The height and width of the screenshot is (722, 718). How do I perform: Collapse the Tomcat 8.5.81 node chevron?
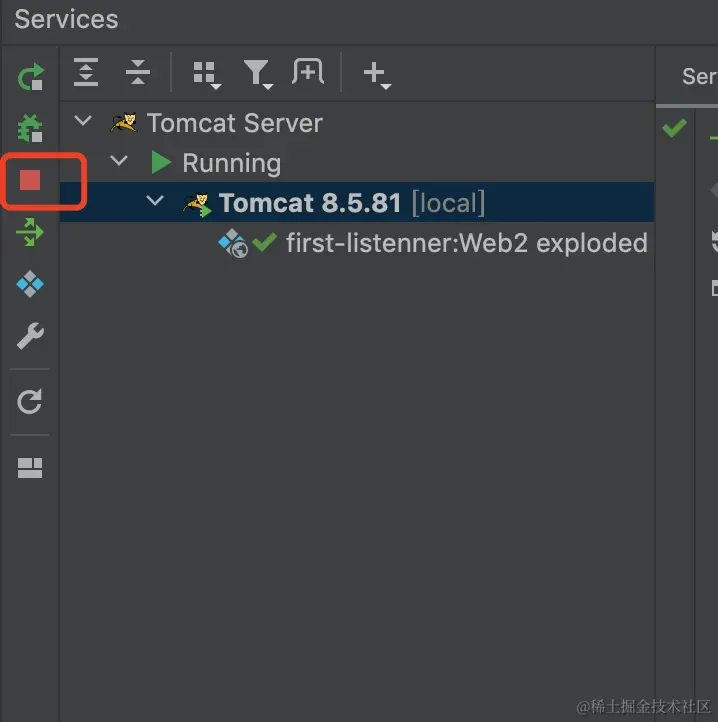pyautogui.click(x=155, y=202)
